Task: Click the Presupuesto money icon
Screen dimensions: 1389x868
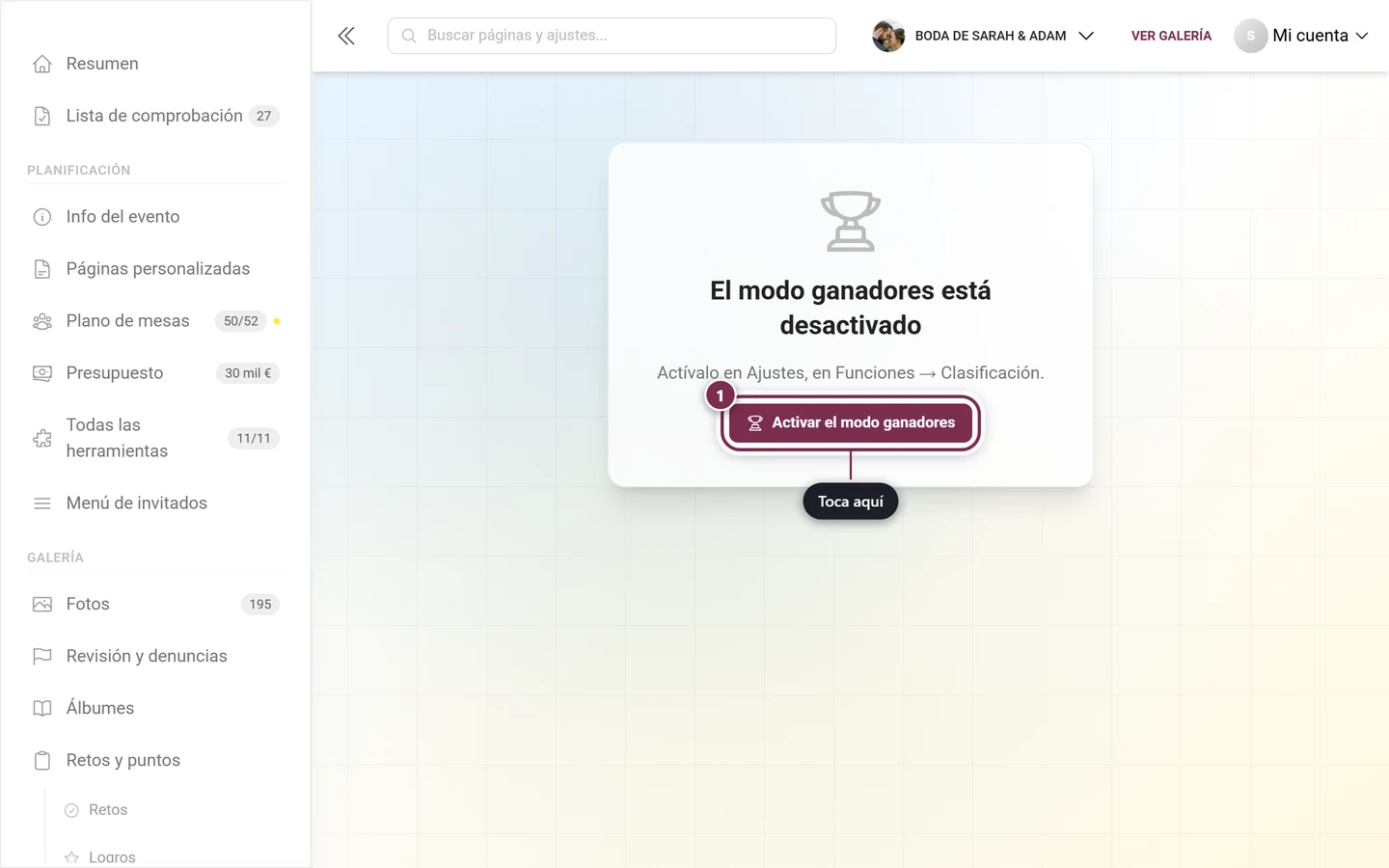Action: point(42,373)
